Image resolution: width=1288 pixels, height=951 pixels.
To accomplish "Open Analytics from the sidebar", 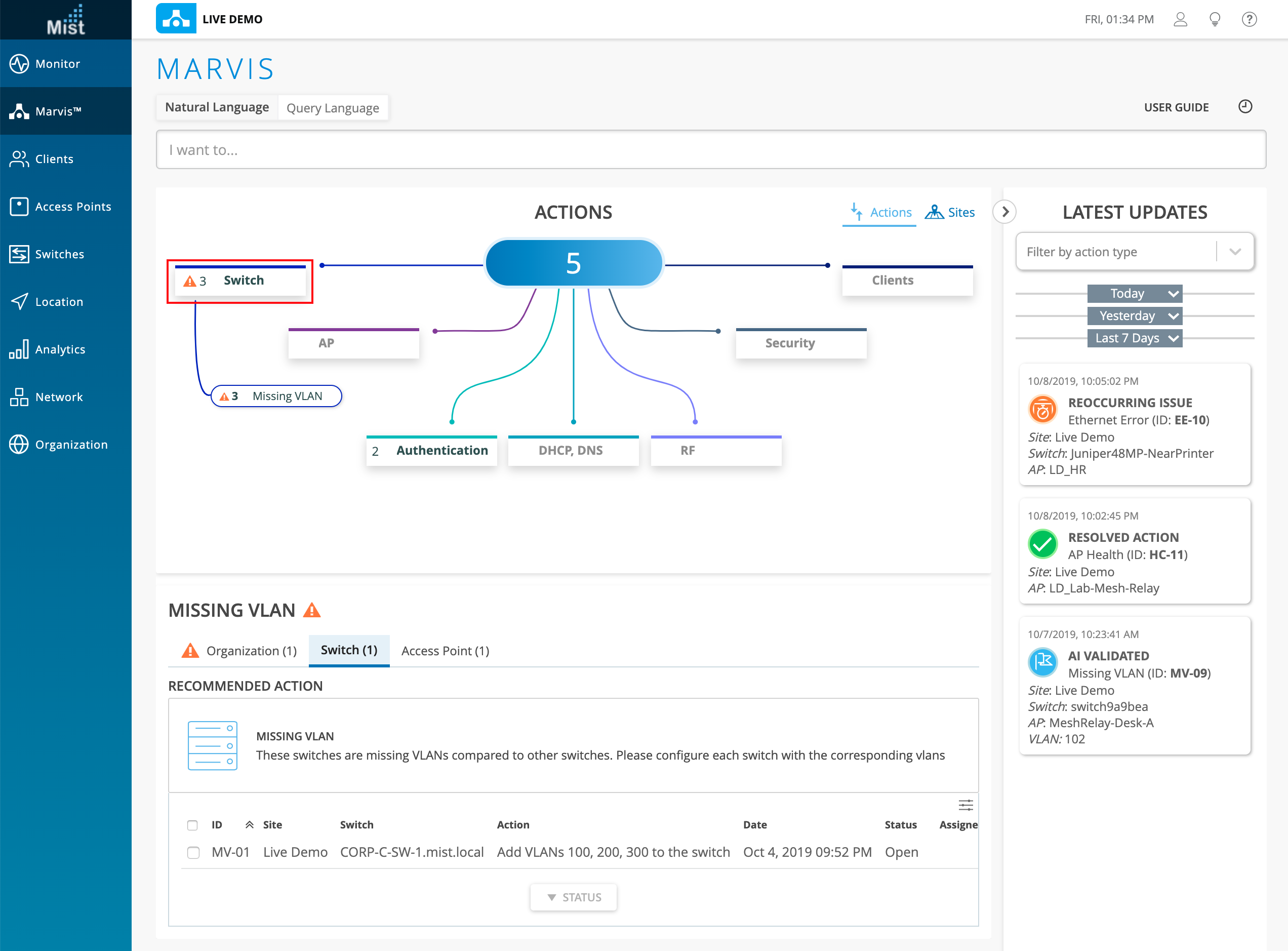I will click(60, 349).
